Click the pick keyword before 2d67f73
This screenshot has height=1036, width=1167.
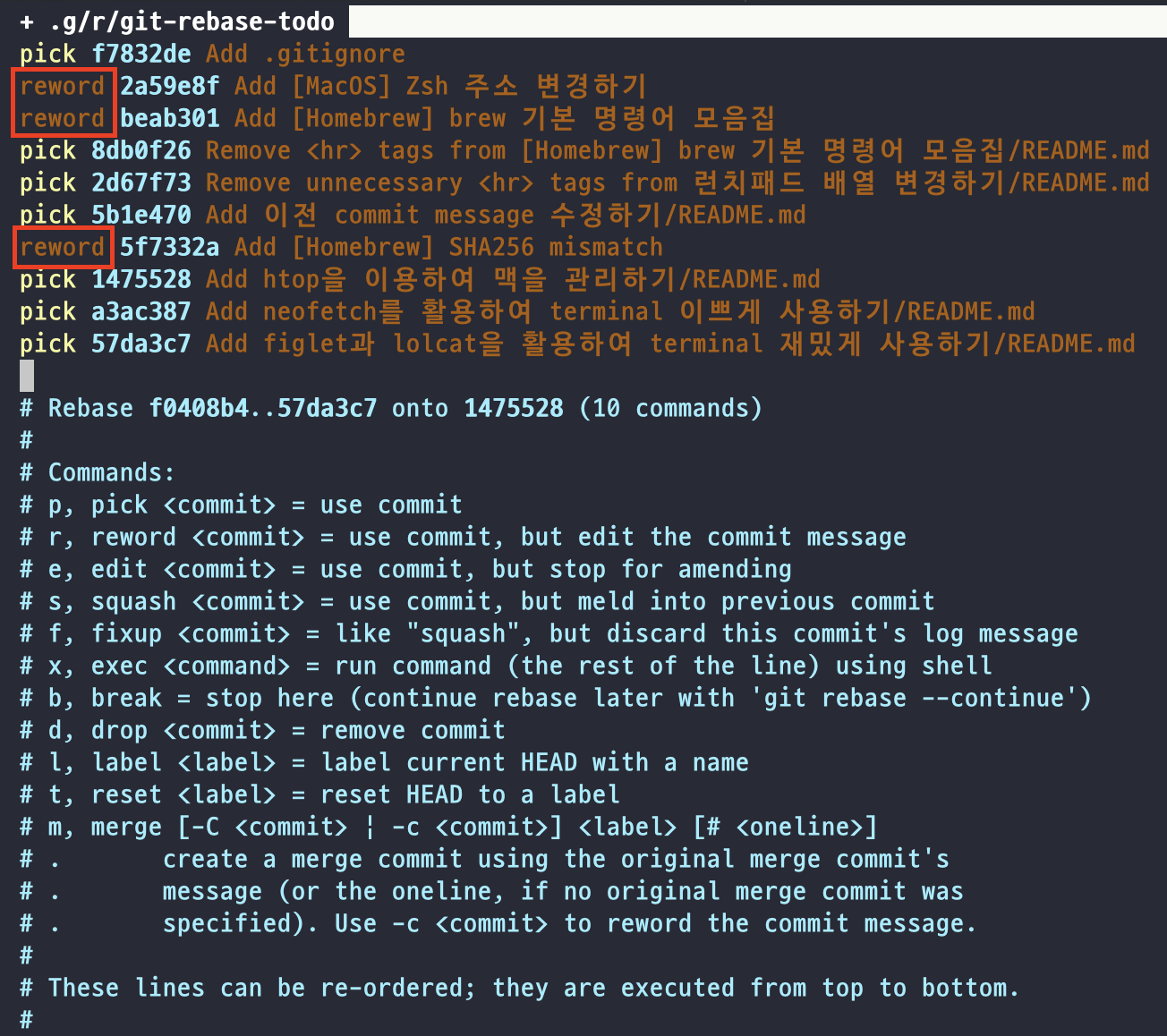point(47,183)
